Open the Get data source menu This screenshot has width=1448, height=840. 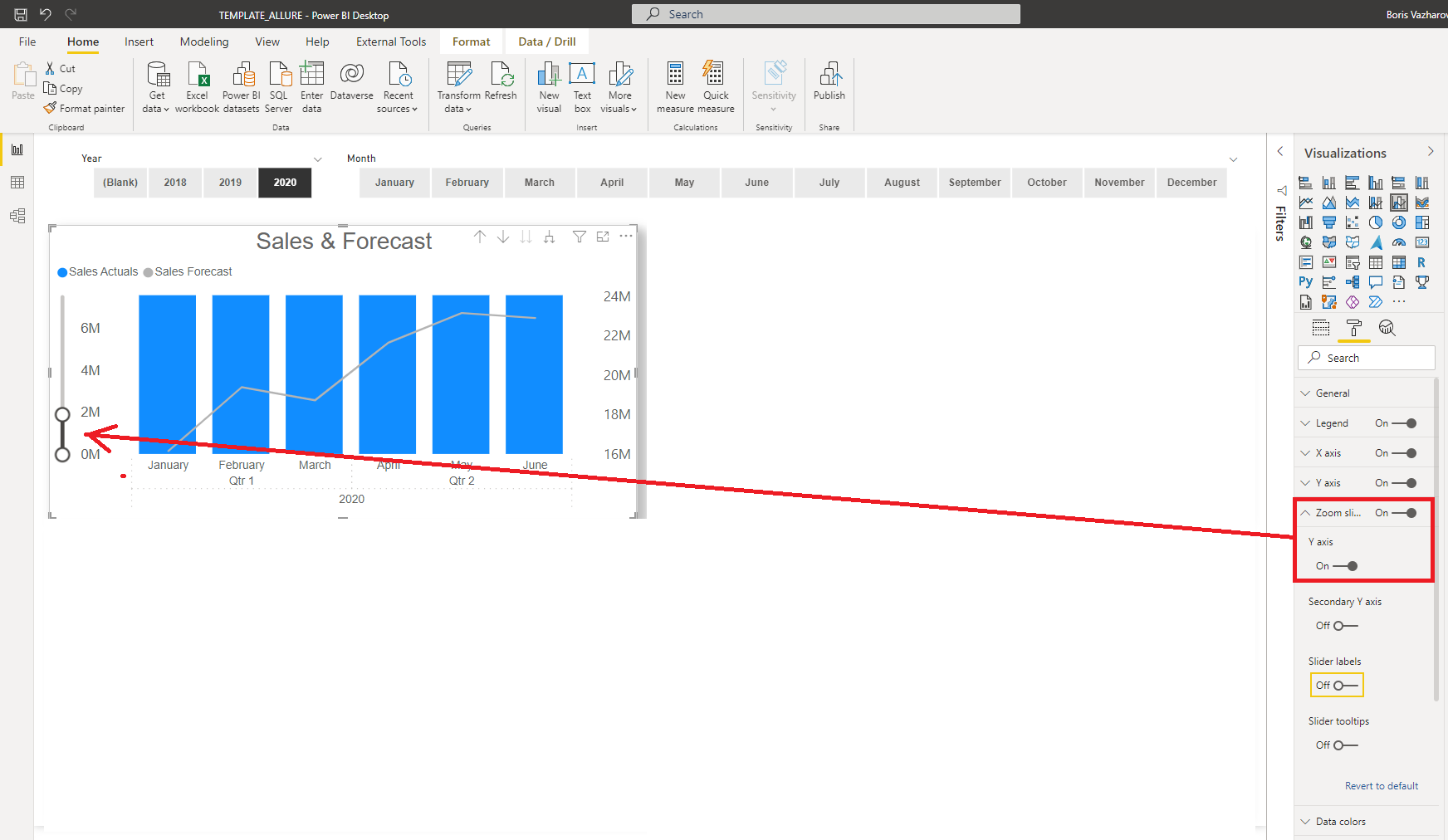point(155,87)
